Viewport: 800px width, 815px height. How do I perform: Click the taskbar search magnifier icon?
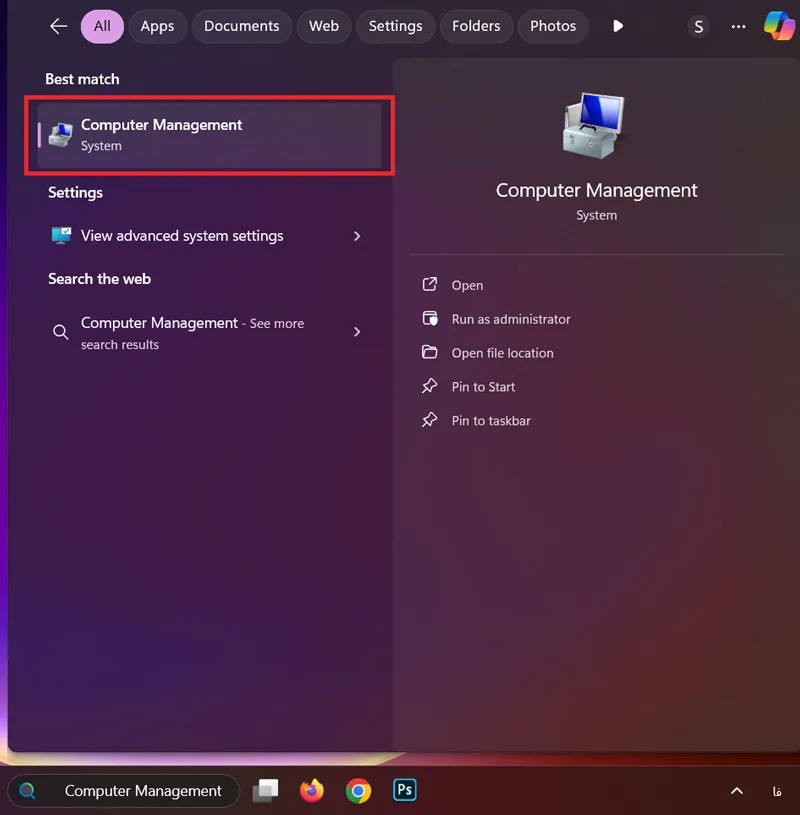(x=27, y=791)
